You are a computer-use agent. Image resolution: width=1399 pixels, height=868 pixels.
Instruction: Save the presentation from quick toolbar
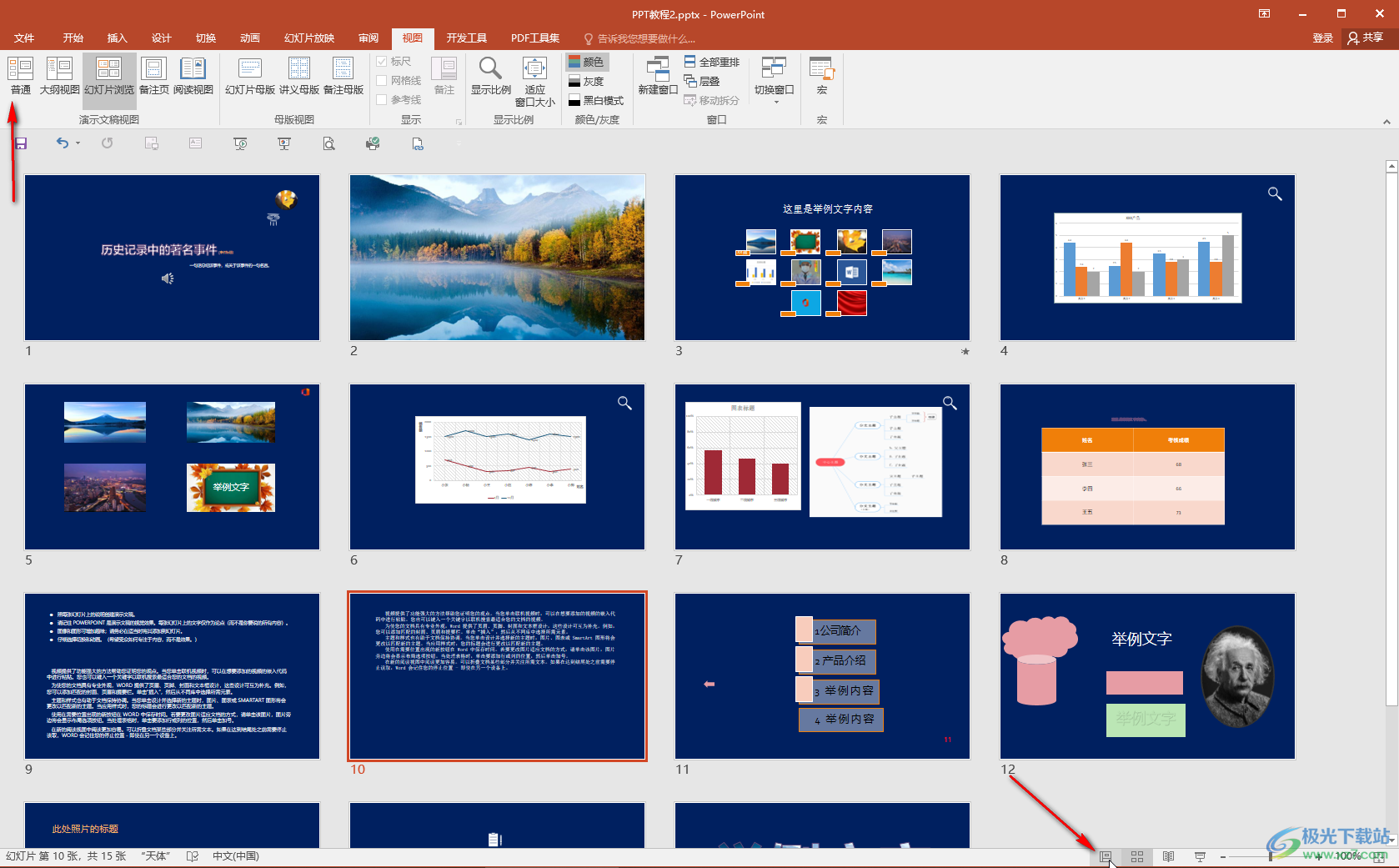(21, 143)
